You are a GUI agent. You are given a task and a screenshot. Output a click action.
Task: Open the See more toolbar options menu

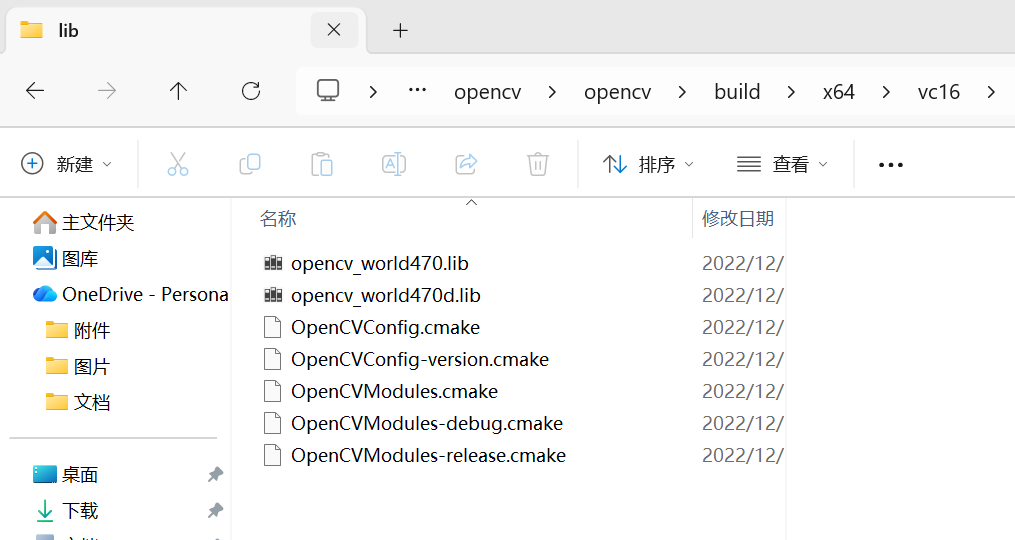tap(891, 165)
